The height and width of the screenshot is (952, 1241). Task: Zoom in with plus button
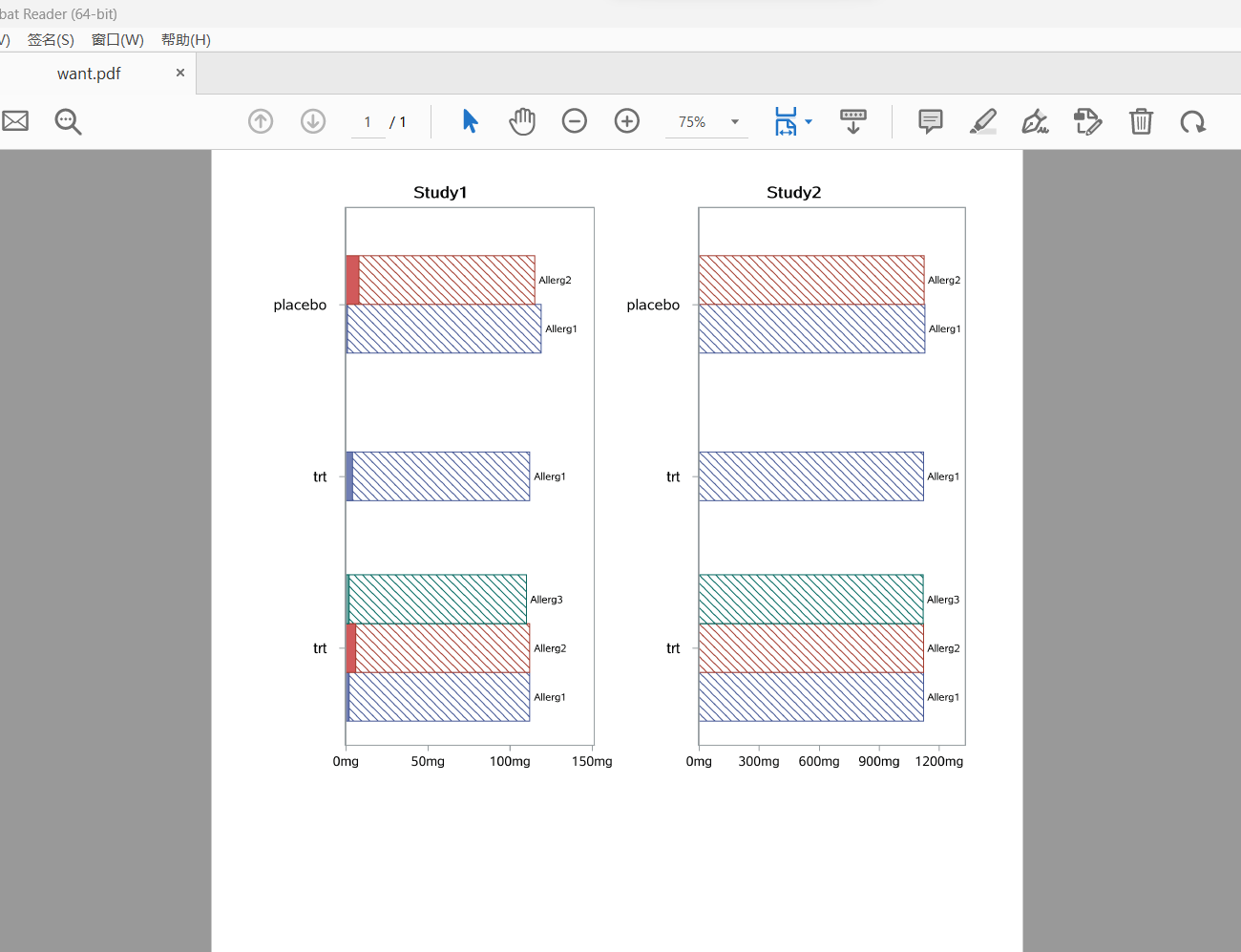click(x=627, y=121)
